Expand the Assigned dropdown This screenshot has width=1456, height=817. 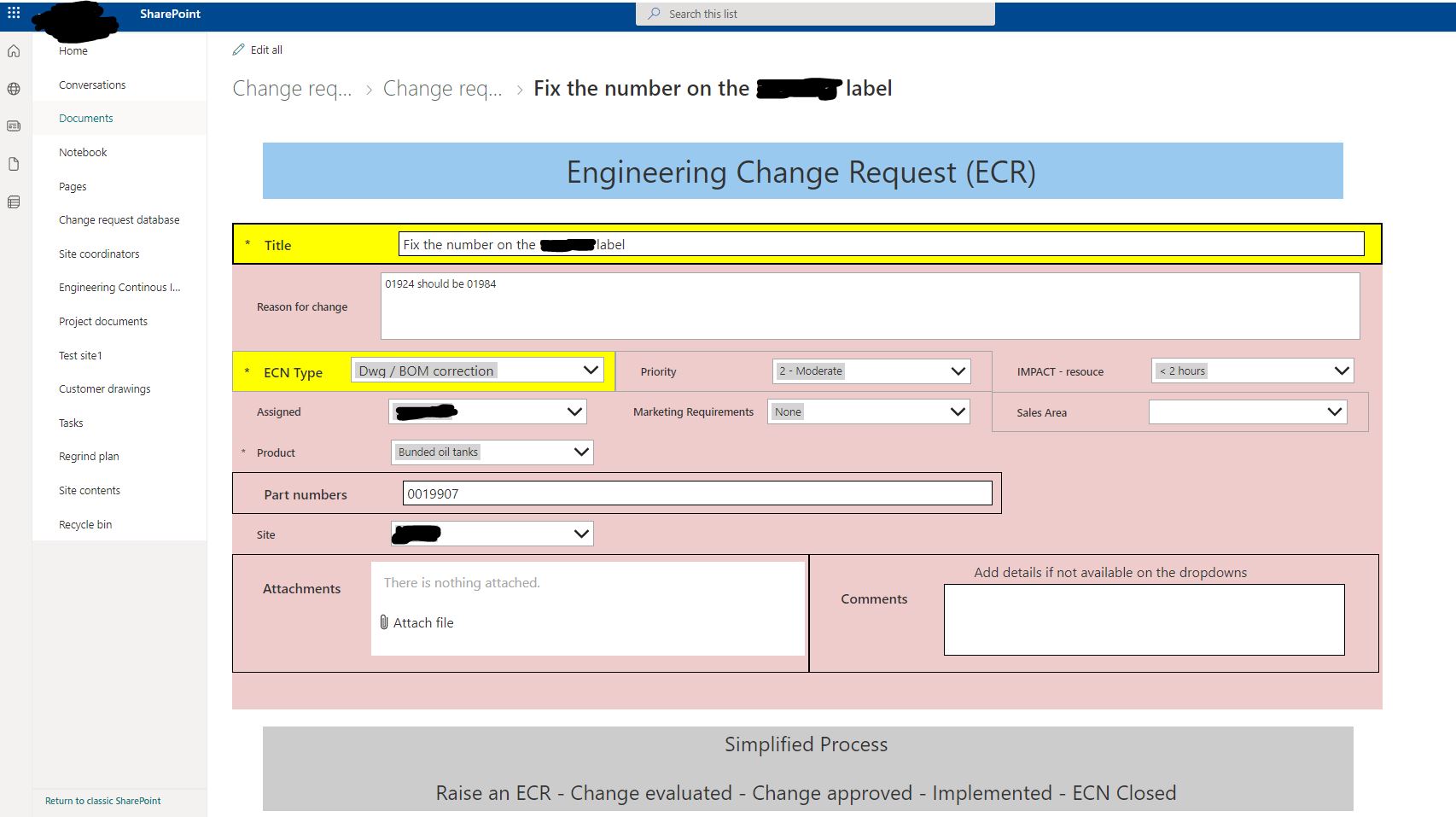(x=487, y=411)
